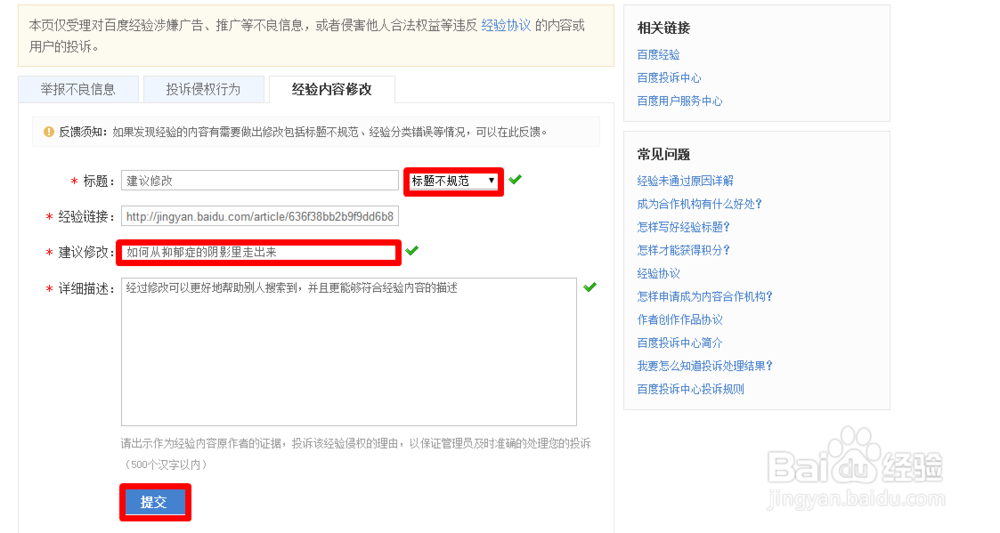Open 成为合作机构有什么好处 FAQ
1000x533 pixels.
pos(700,204)
